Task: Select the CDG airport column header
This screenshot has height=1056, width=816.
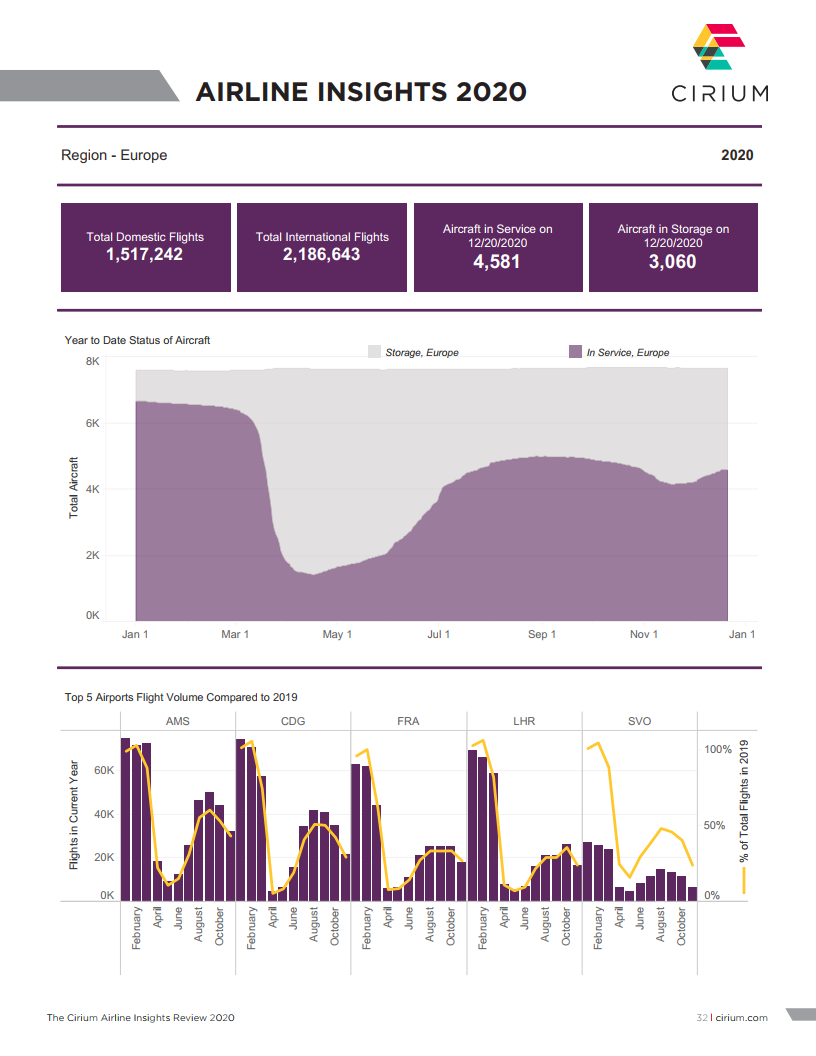Action: [x=293, y=721]
